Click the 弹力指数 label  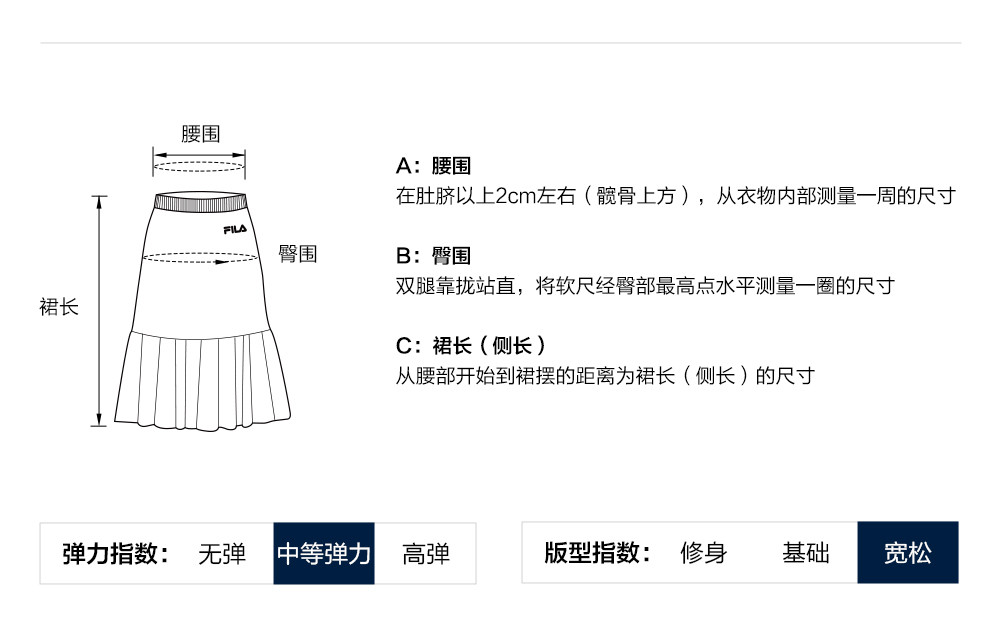[x=116, y=553]
